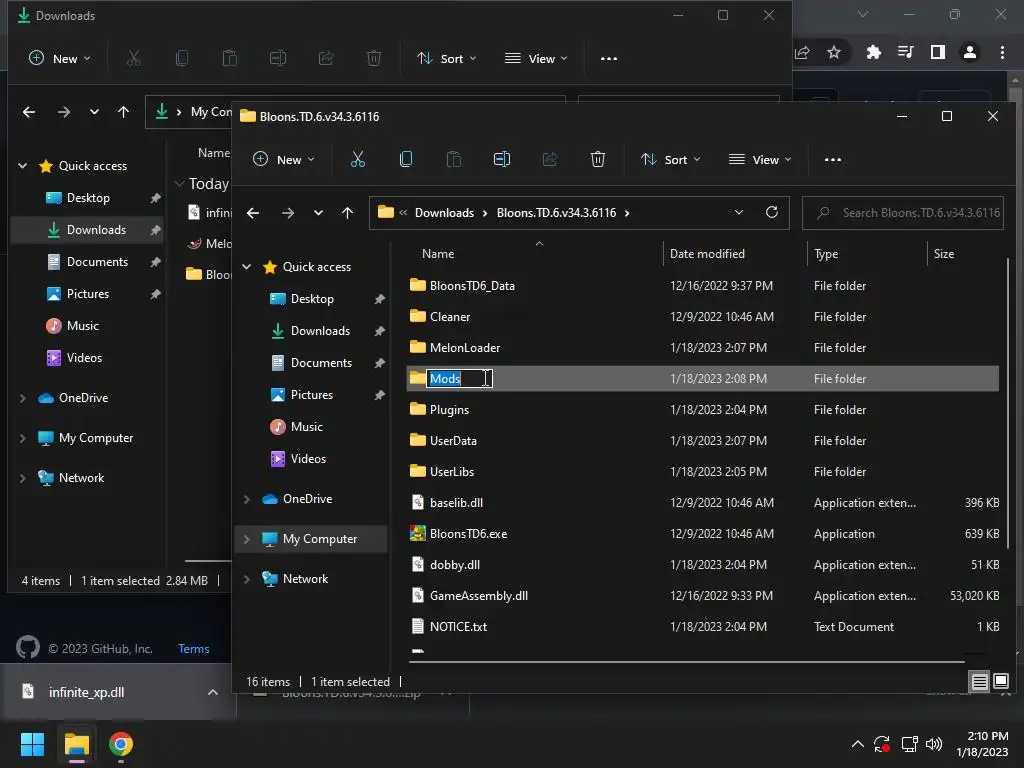Image resolution: width=1024 pixels, height=768 pixels.
Task: Click Downloads in address bar breadcrumb
Action: click(444, 213)
